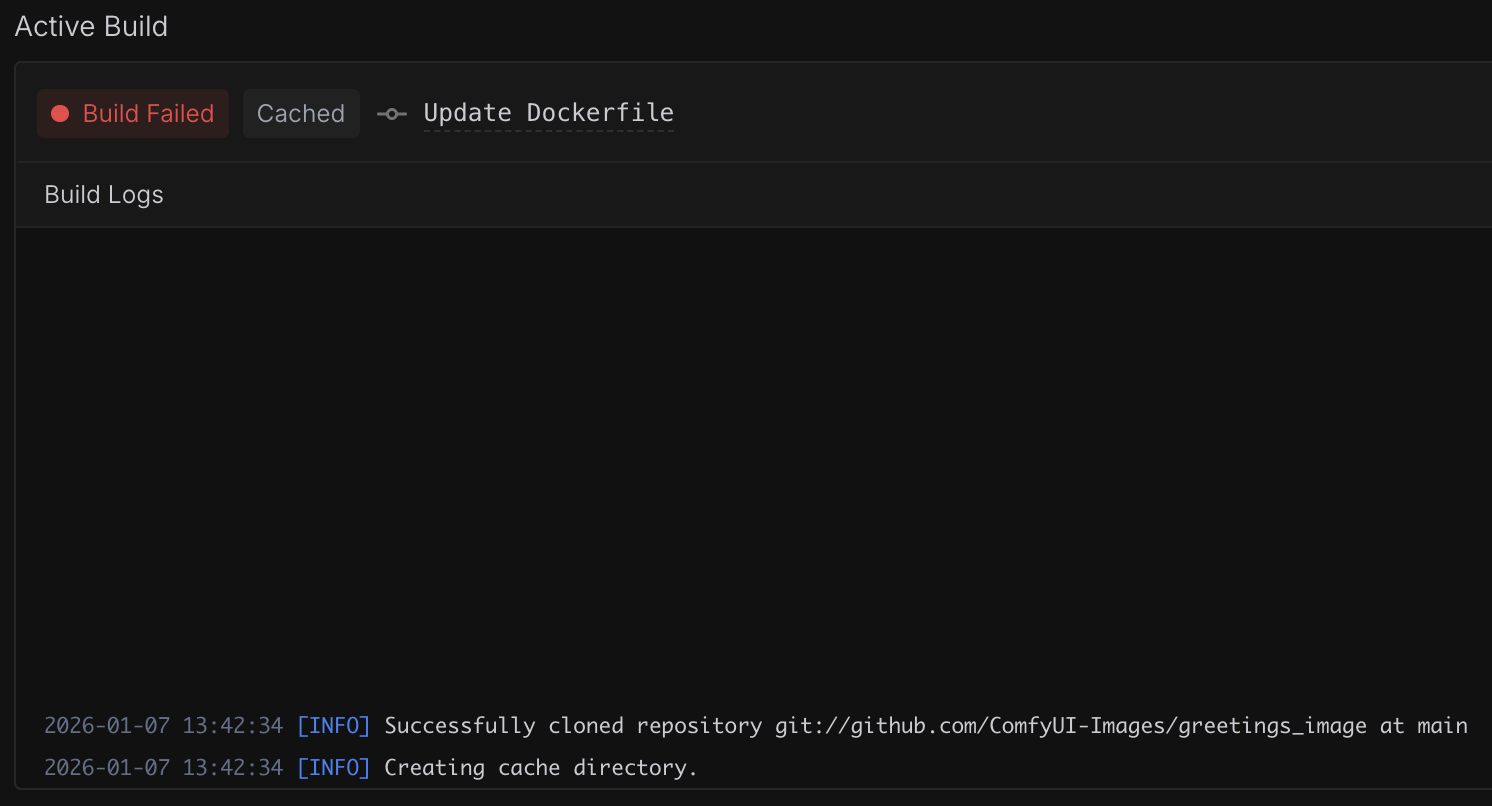
Task: Open the Update Dockerfile commit
Action: [x=549, y=113]
